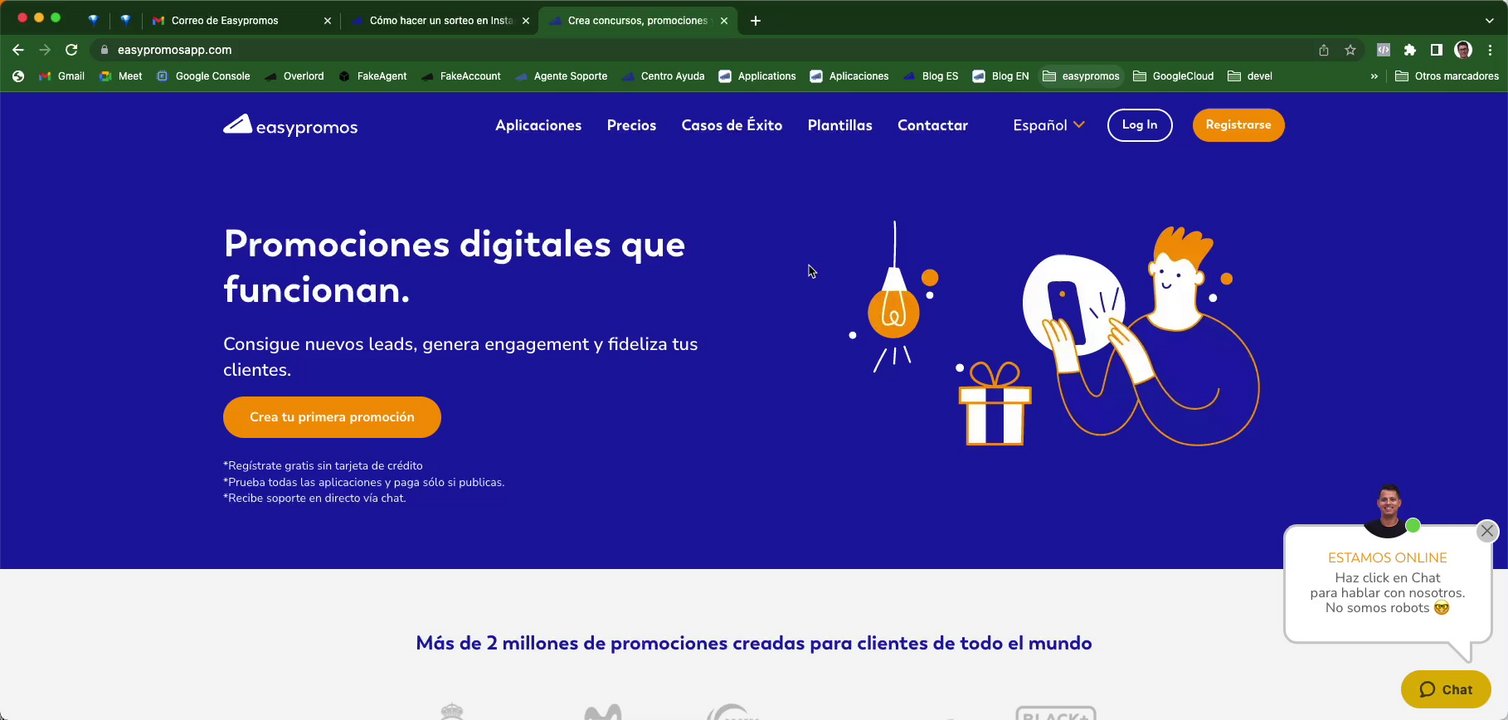Open the Casos de Éxito menu item

coord(732,125)
